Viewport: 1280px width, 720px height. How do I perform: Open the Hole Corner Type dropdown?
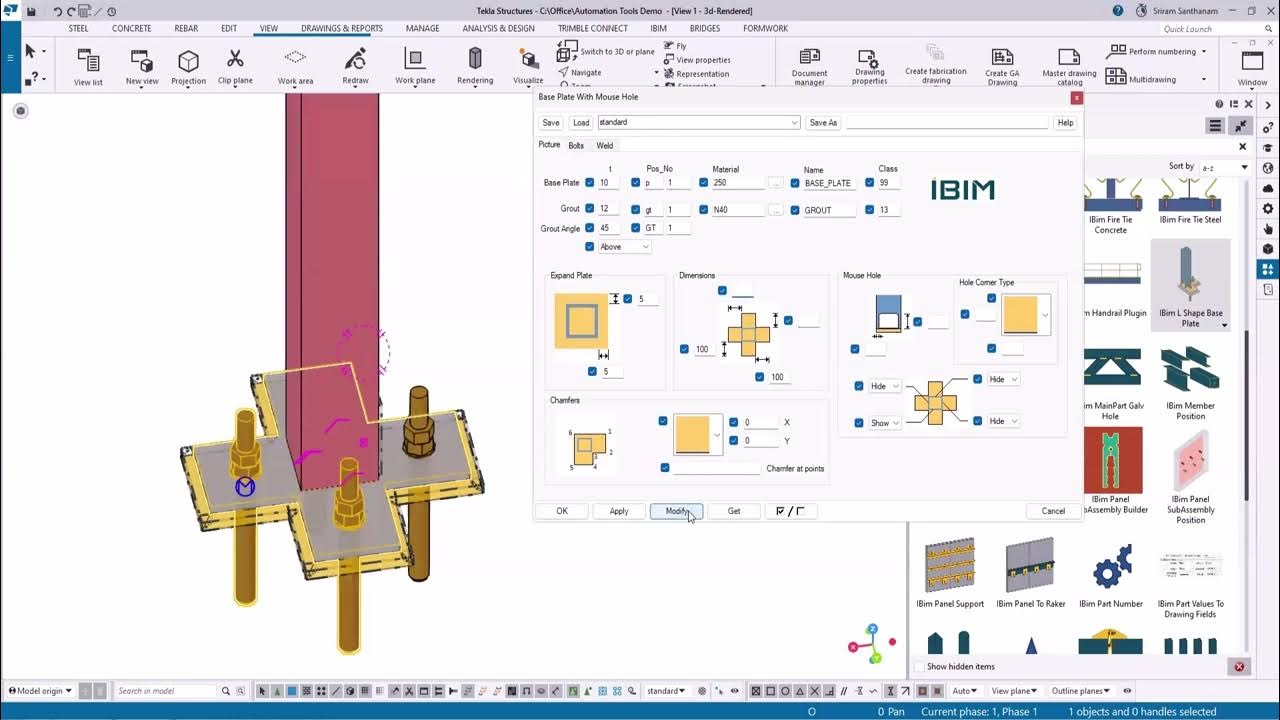point(1027,315)
